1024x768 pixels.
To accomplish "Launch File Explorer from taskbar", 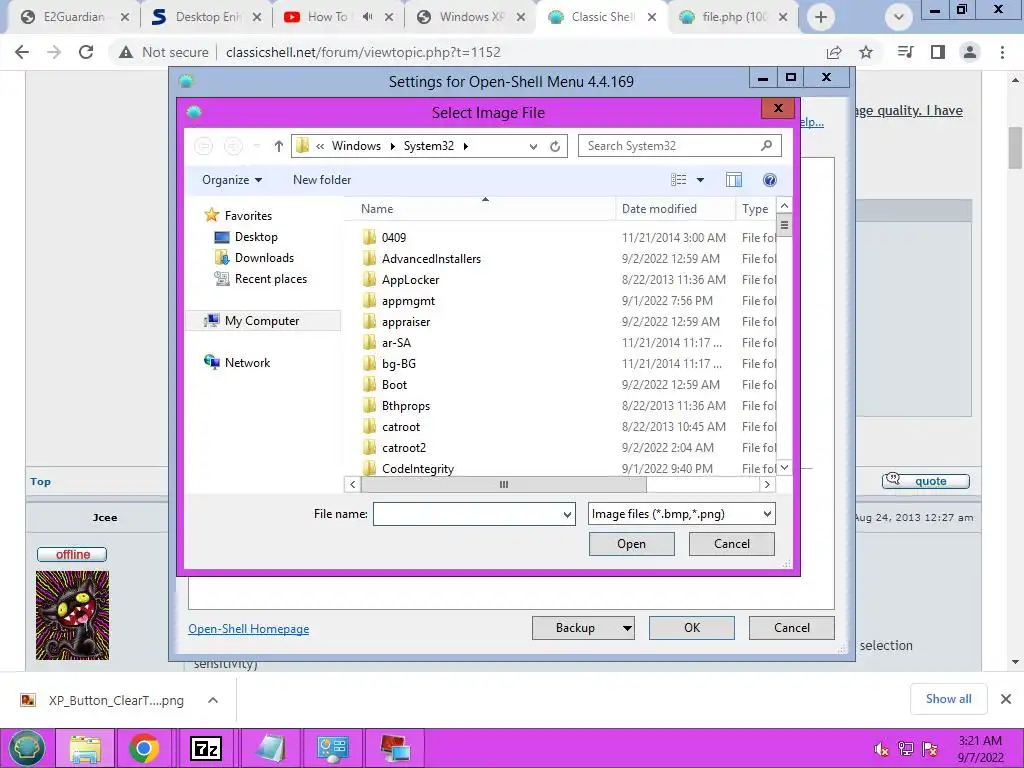I will 86,748.
